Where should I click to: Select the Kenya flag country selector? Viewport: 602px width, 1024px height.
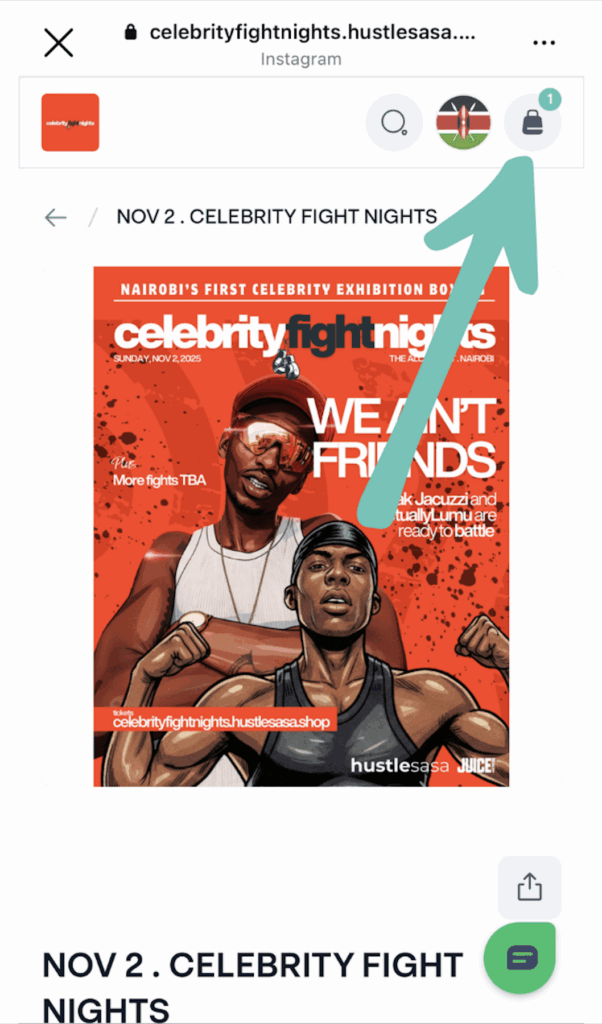click(x=464, y=123)
